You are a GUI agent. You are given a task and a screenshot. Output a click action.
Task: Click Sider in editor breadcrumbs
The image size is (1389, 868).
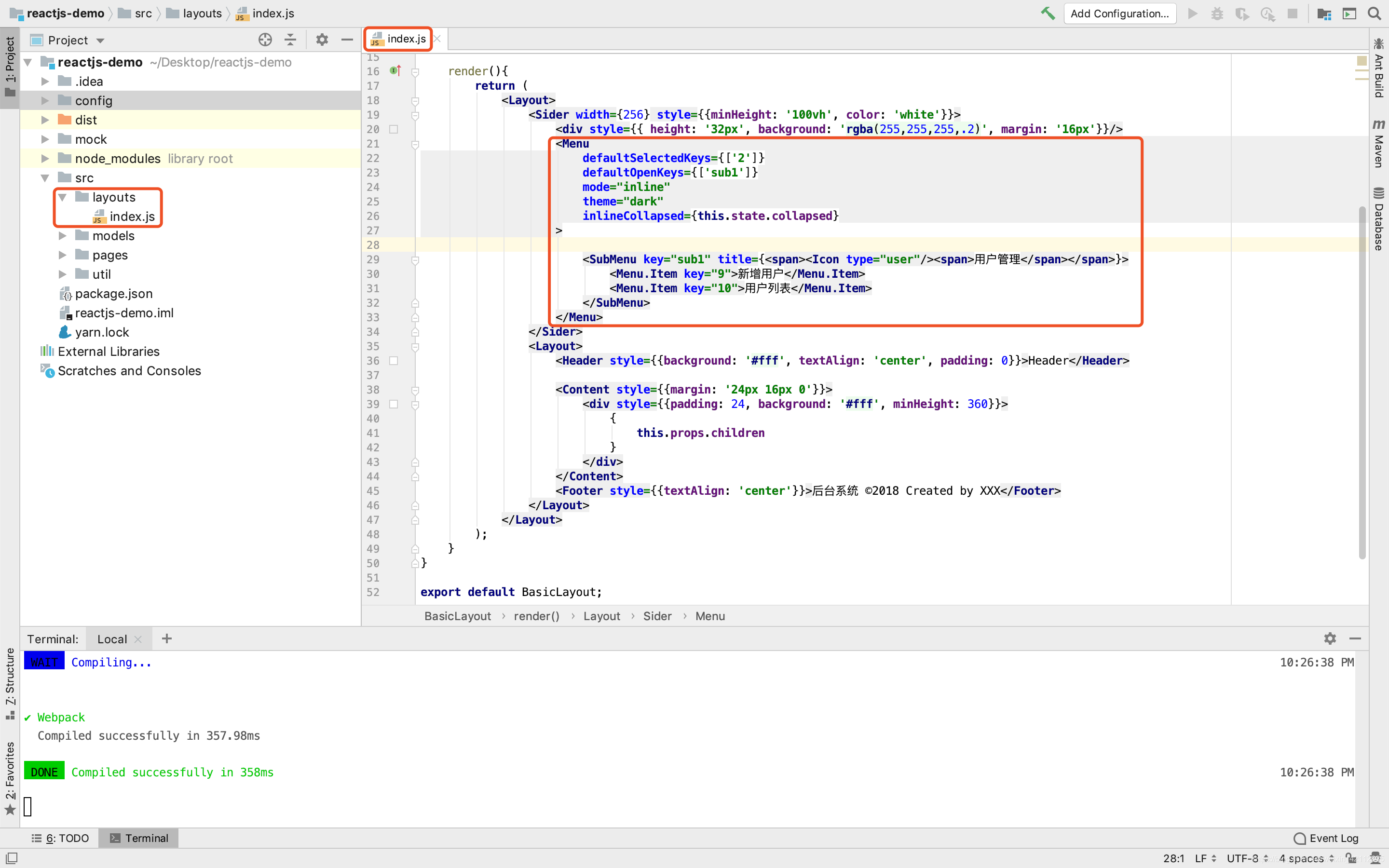[x=657, y=616]
